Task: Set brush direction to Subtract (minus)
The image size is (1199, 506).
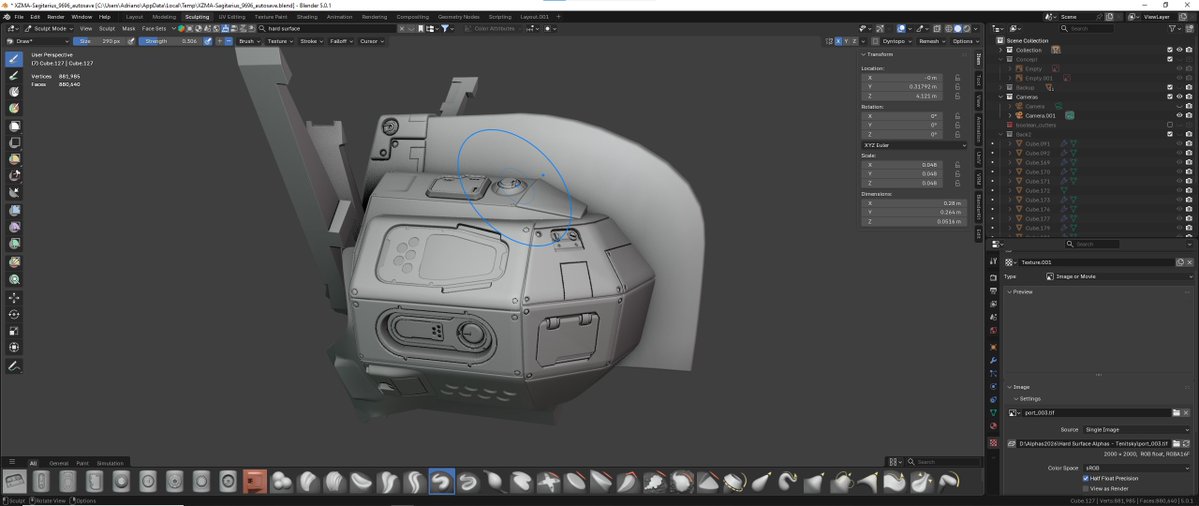Action: click(x=229, y=41)
